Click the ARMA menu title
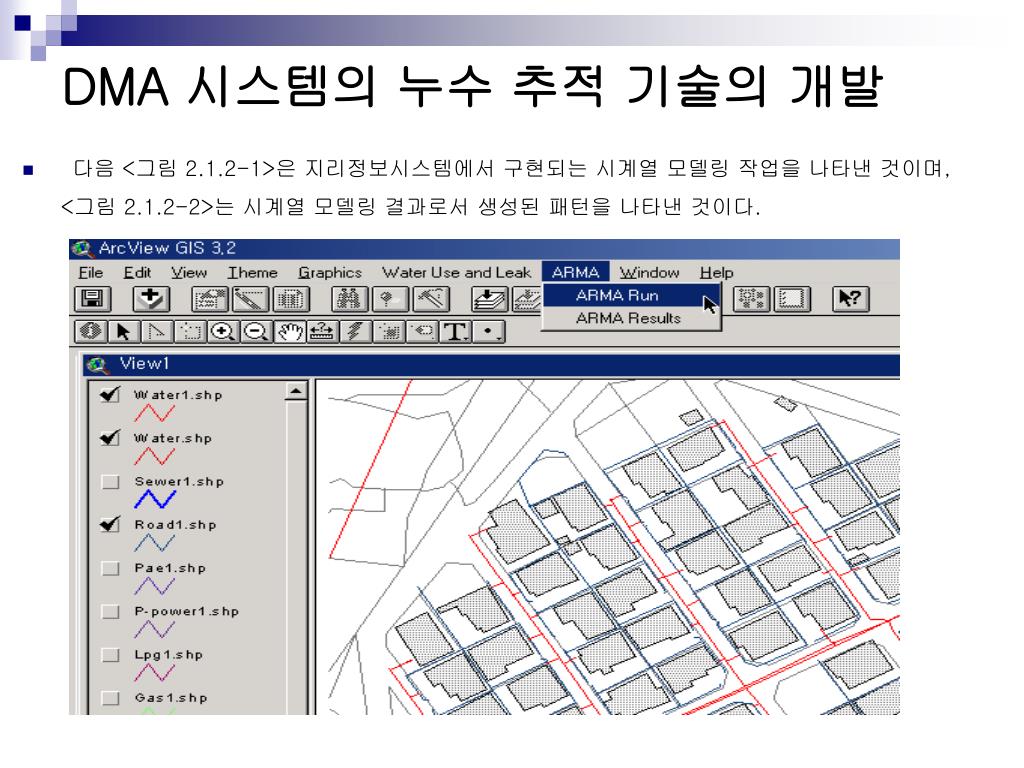This screenshot has width=1024, height=768. [x=575, y=272]
